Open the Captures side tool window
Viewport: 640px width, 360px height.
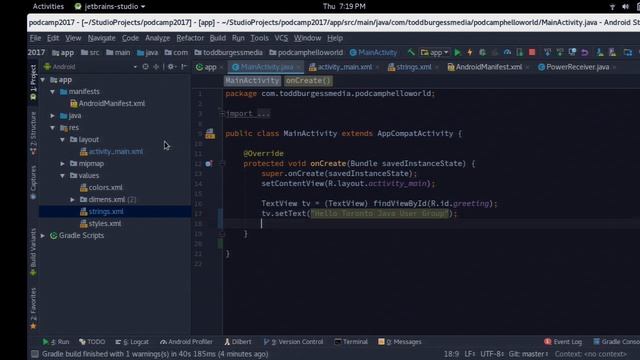click(x=33, y=182)
